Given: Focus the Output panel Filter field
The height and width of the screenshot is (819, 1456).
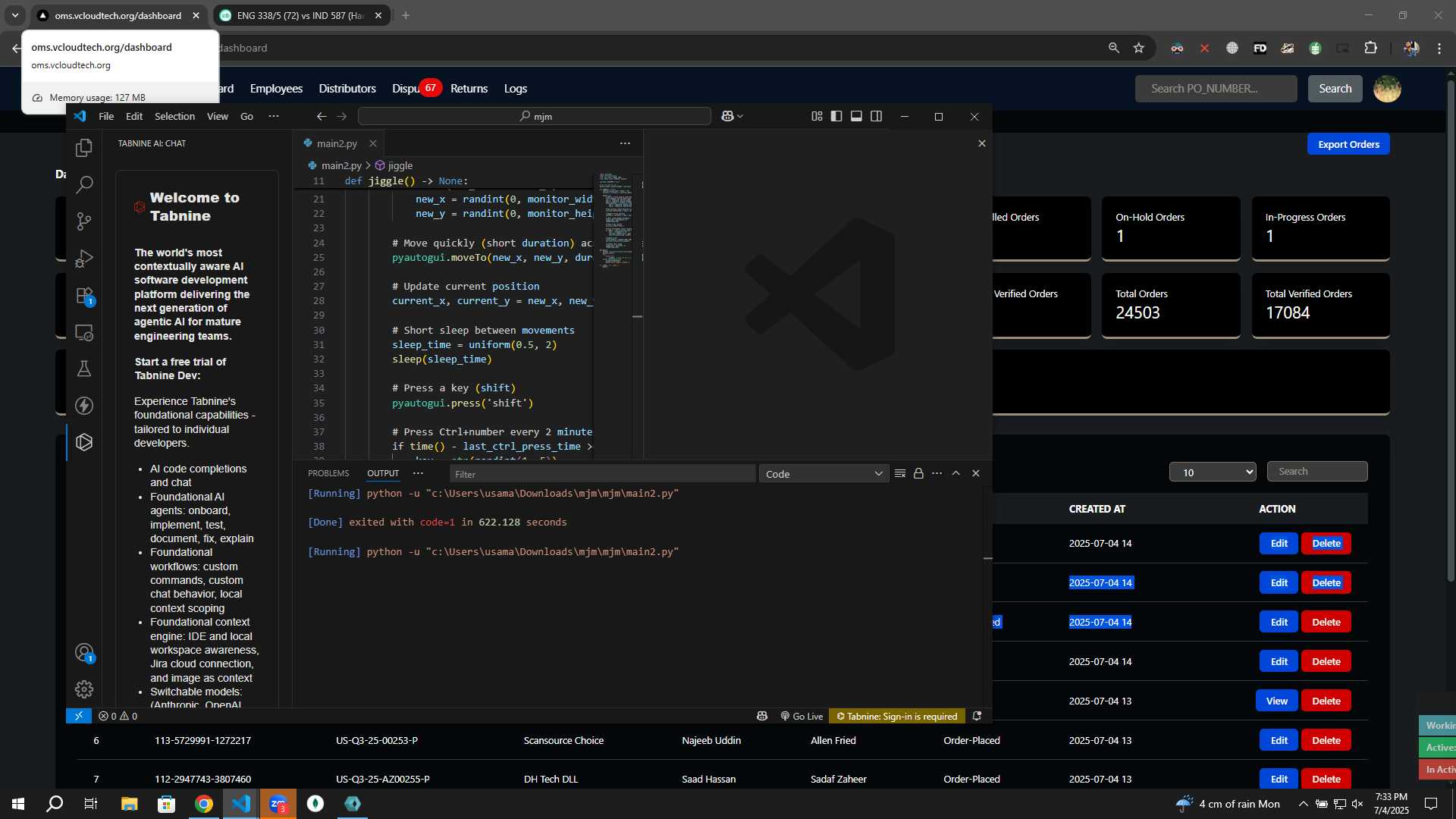Looking at the screenshot, I should click(x=603, y=474).
